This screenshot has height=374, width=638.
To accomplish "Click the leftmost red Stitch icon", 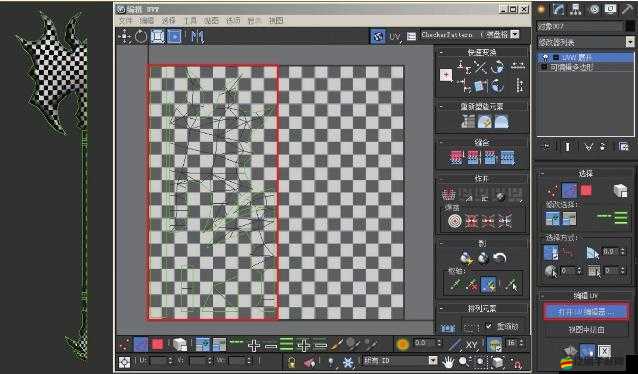I will 456,157.
